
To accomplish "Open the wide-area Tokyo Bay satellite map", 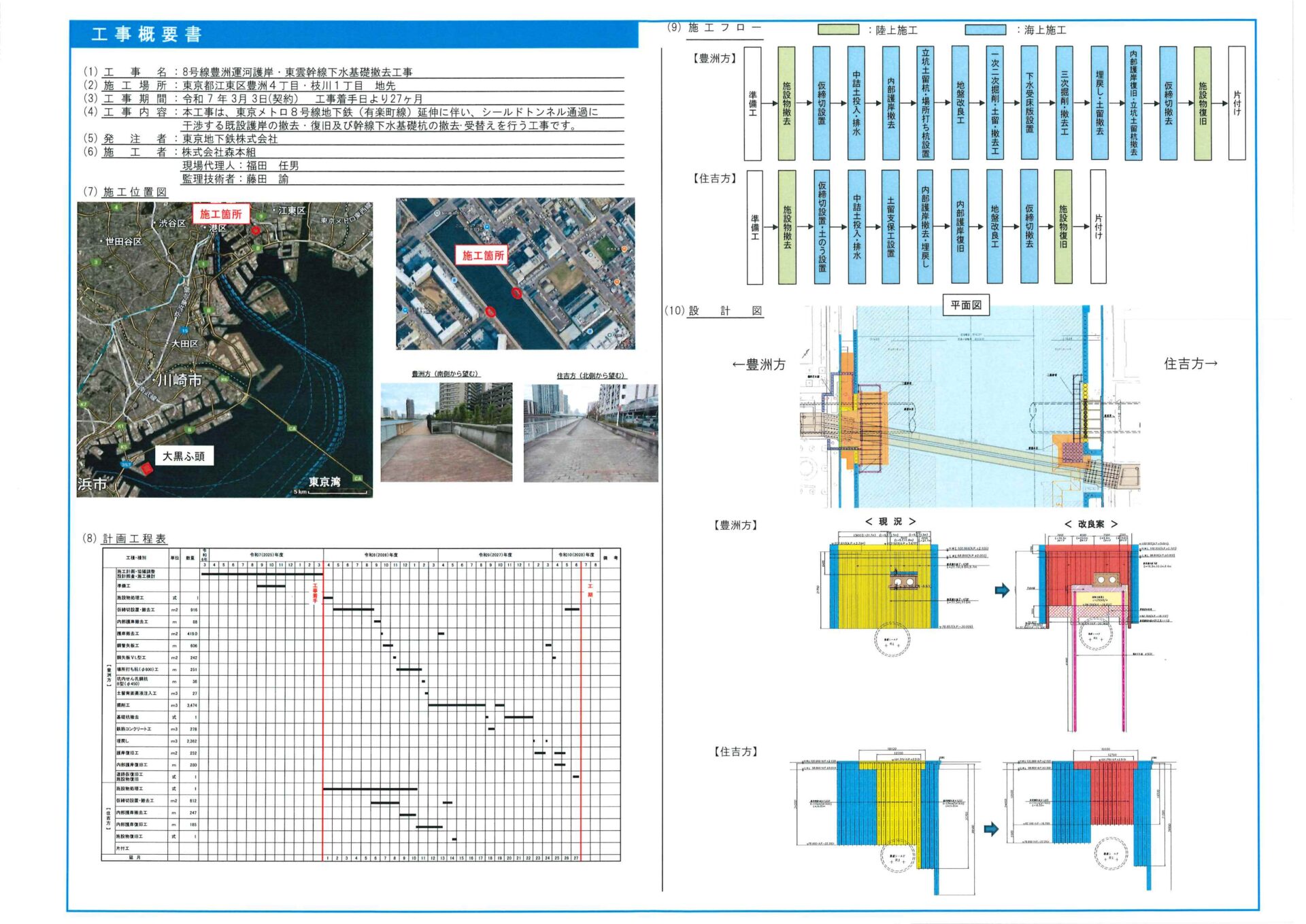I will coord(224,349).
